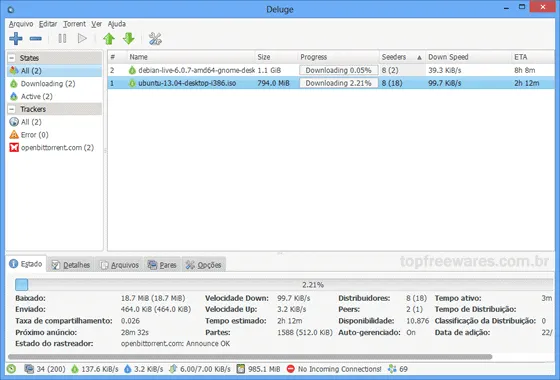Pause the selected torrent

(x=62, y=39)
